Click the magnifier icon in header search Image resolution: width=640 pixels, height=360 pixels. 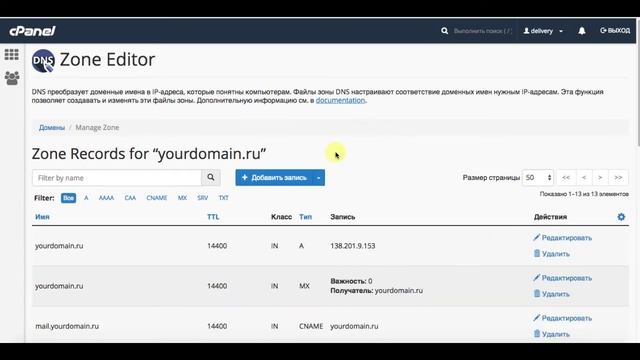click(444, 31)
